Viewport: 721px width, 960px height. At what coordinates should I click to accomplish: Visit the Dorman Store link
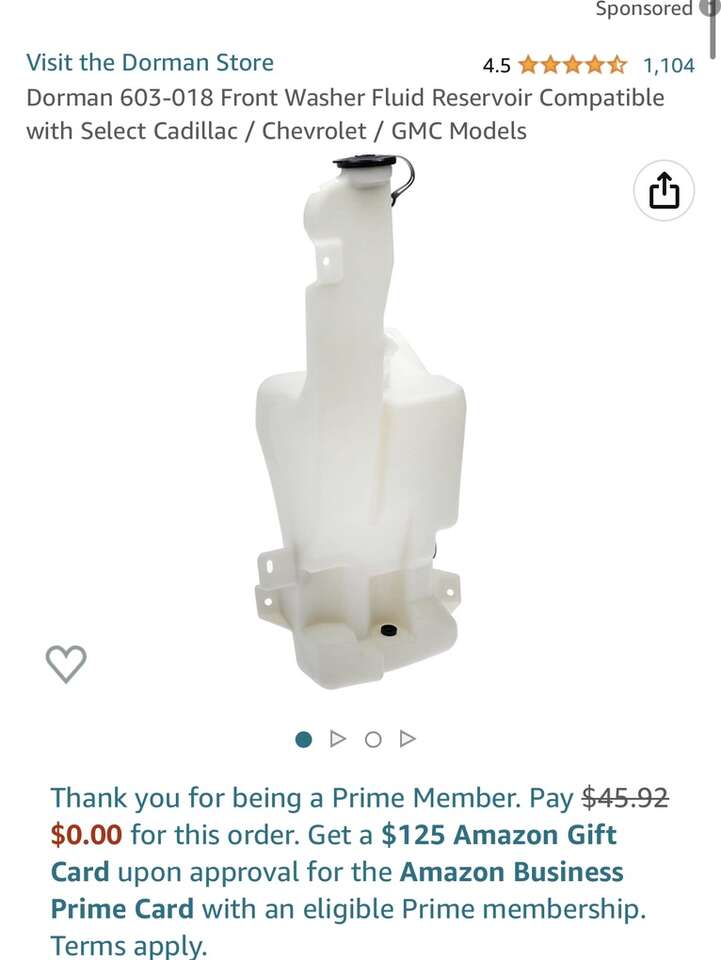[150, 62]
